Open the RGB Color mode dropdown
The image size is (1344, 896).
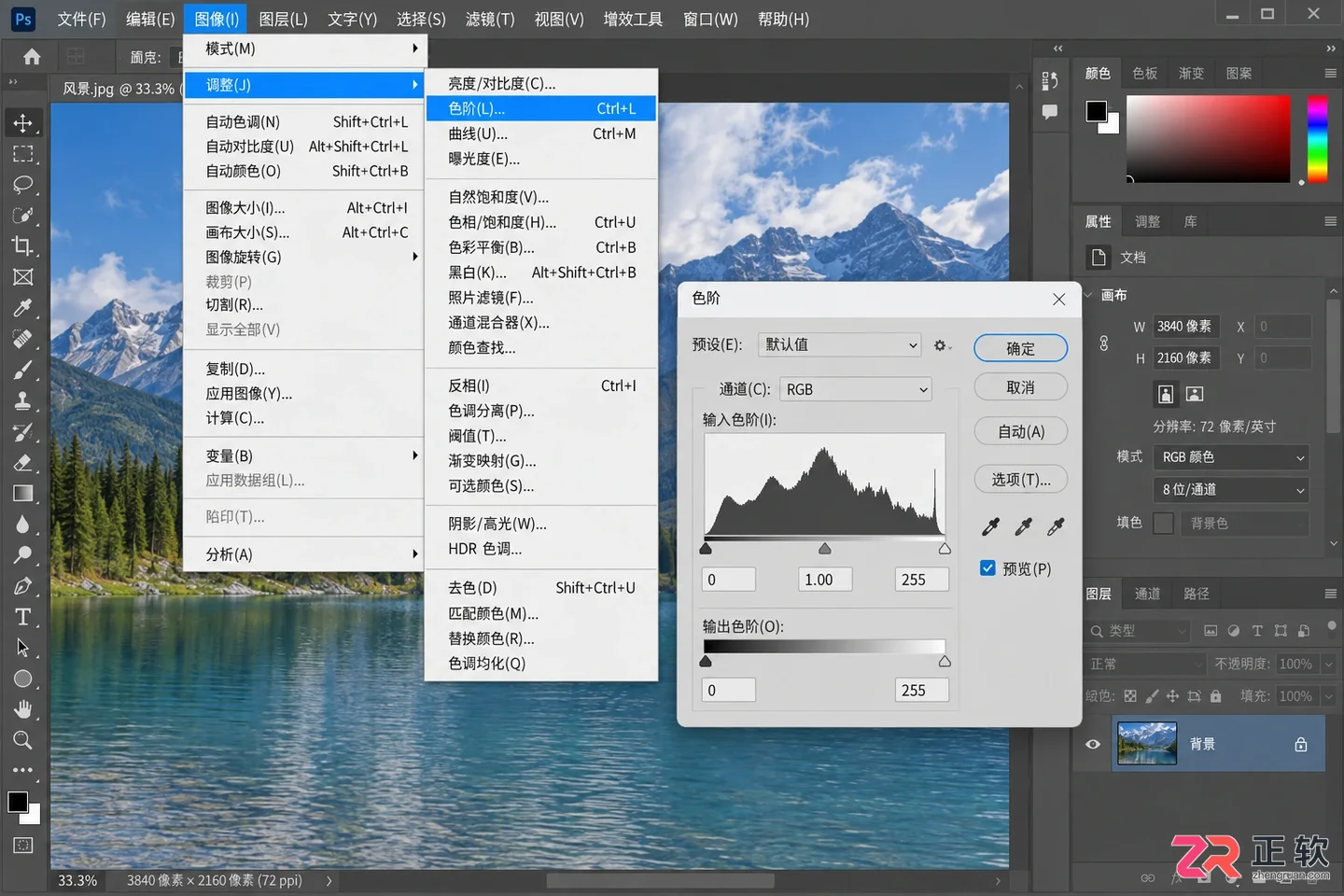click(1231, 457)
